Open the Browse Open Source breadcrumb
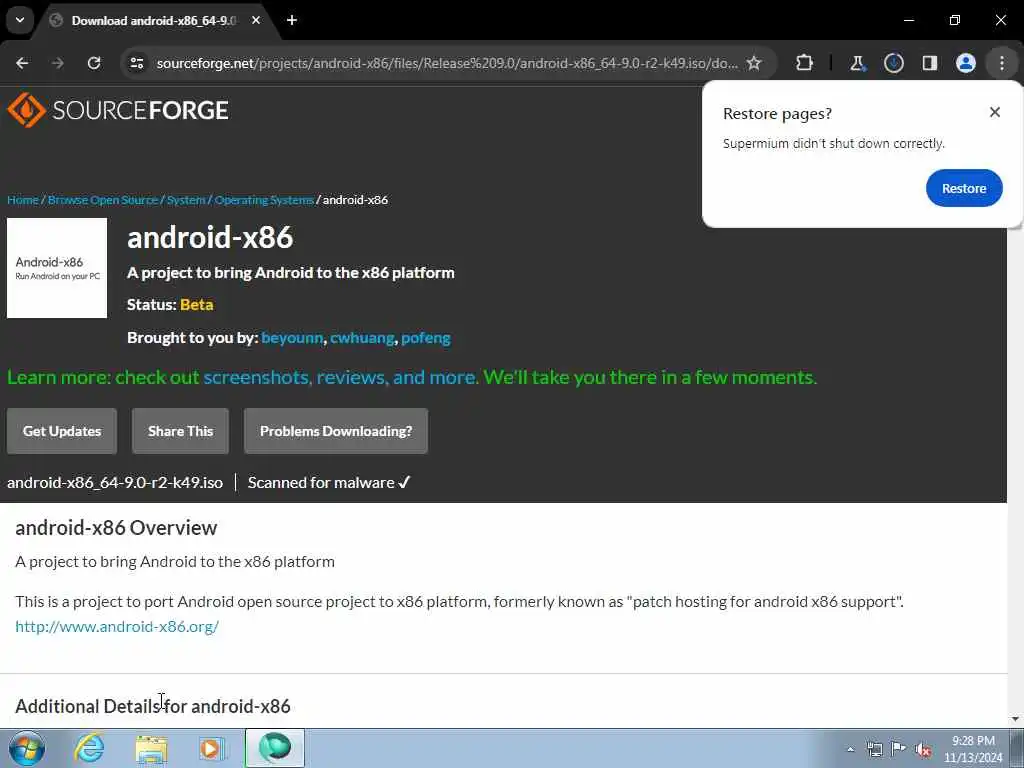This screenshot has width=1024, height=768. [103, 200]
